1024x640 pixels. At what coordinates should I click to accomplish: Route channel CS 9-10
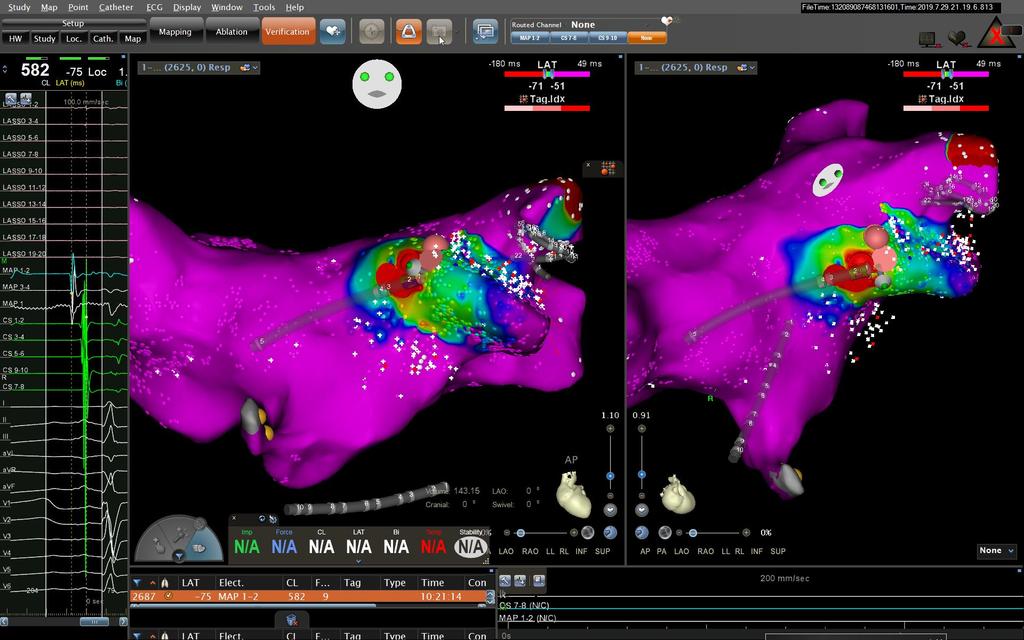[x=607, y=38]
